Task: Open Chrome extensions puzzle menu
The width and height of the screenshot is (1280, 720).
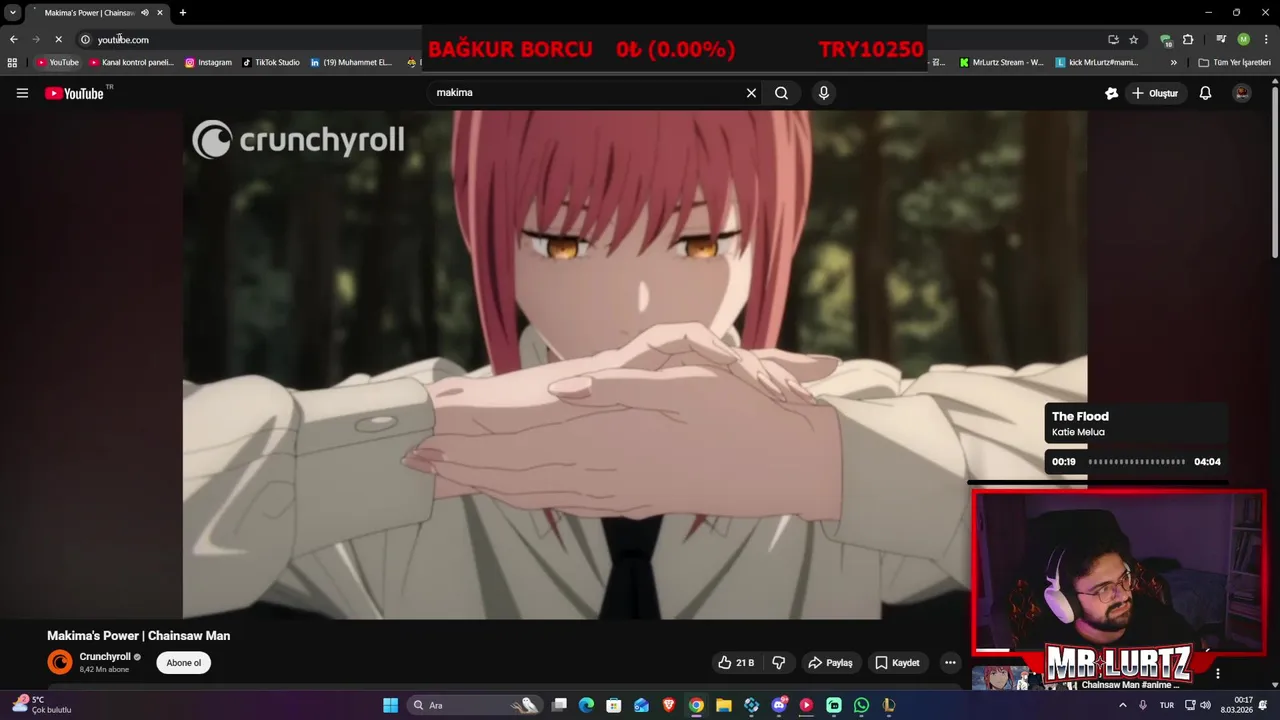Action: tap(1188, 39)
